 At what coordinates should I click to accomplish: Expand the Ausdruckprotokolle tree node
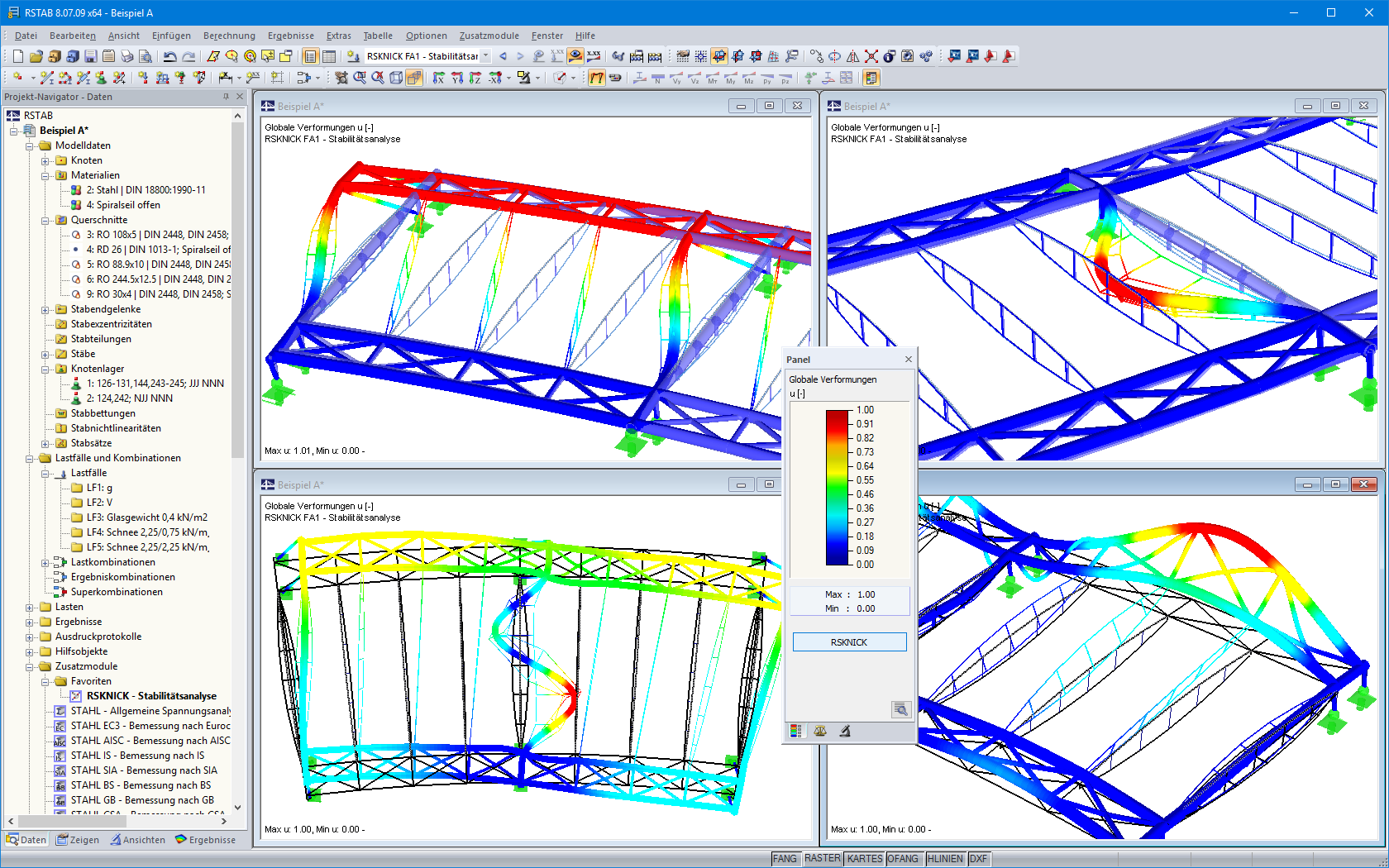point(30,637)
